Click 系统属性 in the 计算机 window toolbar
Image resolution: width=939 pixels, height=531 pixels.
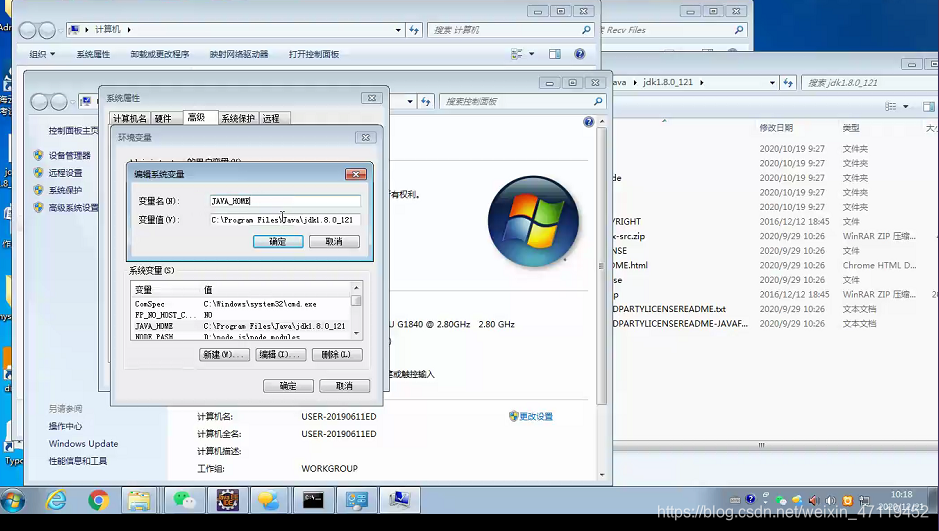click(x=93, y=54)
